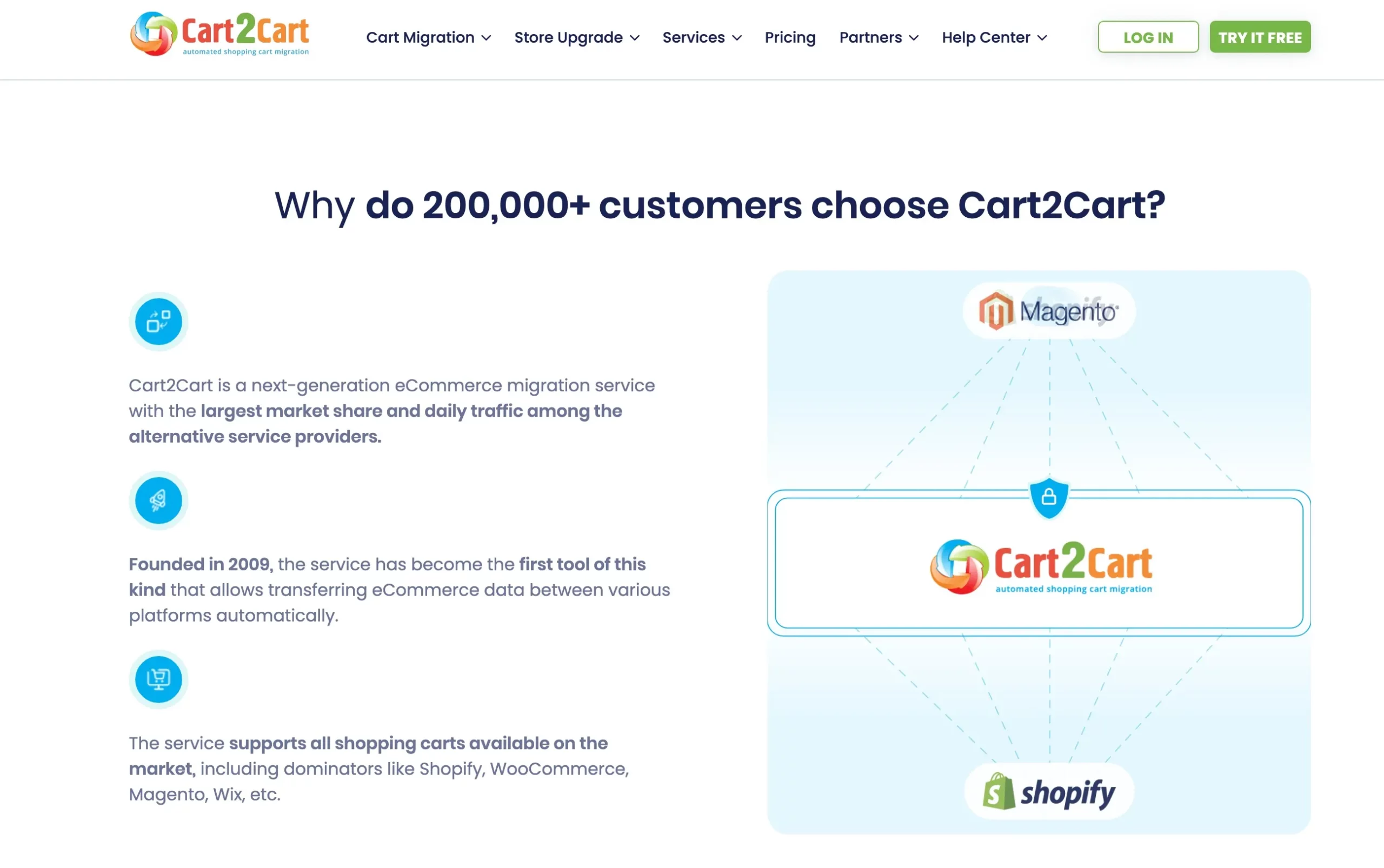Click the LOG IN button

[1148, 37]
